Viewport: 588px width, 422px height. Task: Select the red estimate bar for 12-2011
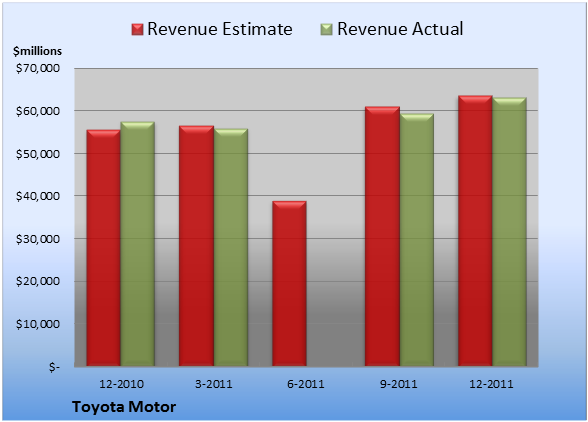pos(475,231)
